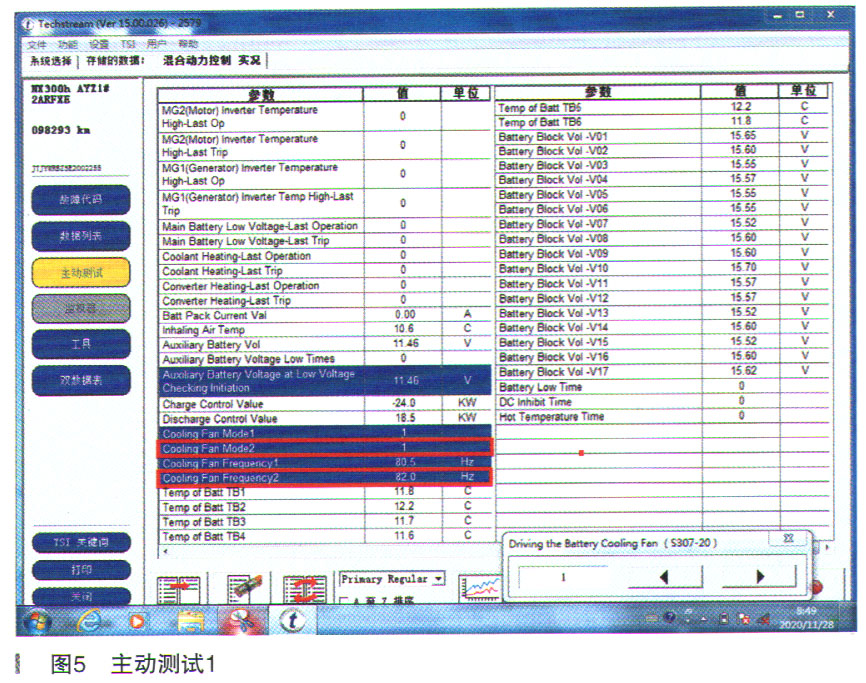Click the fan level value field showing 1
Viewport: 866px width, 683px height.
point(563,578)
